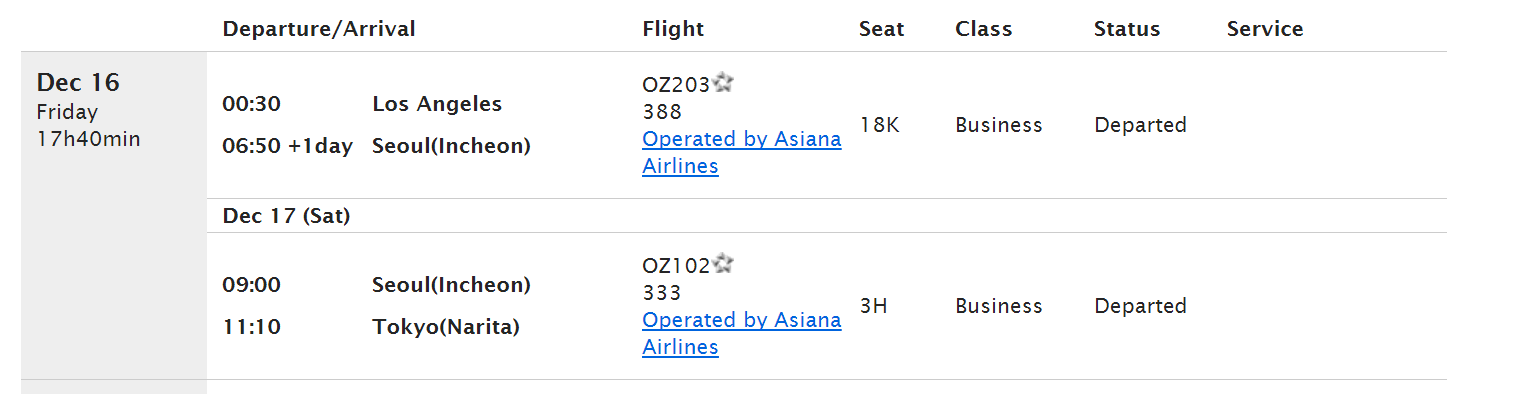Image resolution: width=1529 pixels, height=394 pixels.
Task: Open the Operated by Asiana Airlines link for OZ203
Action: (742, 152)
